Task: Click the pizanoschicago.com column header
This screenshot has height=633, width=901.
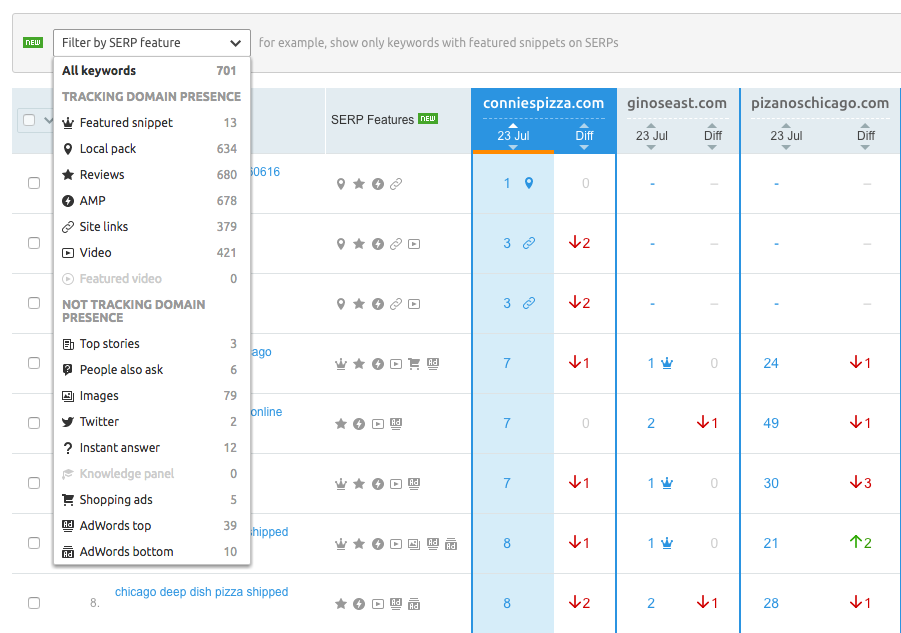Action: click(820, 103)
